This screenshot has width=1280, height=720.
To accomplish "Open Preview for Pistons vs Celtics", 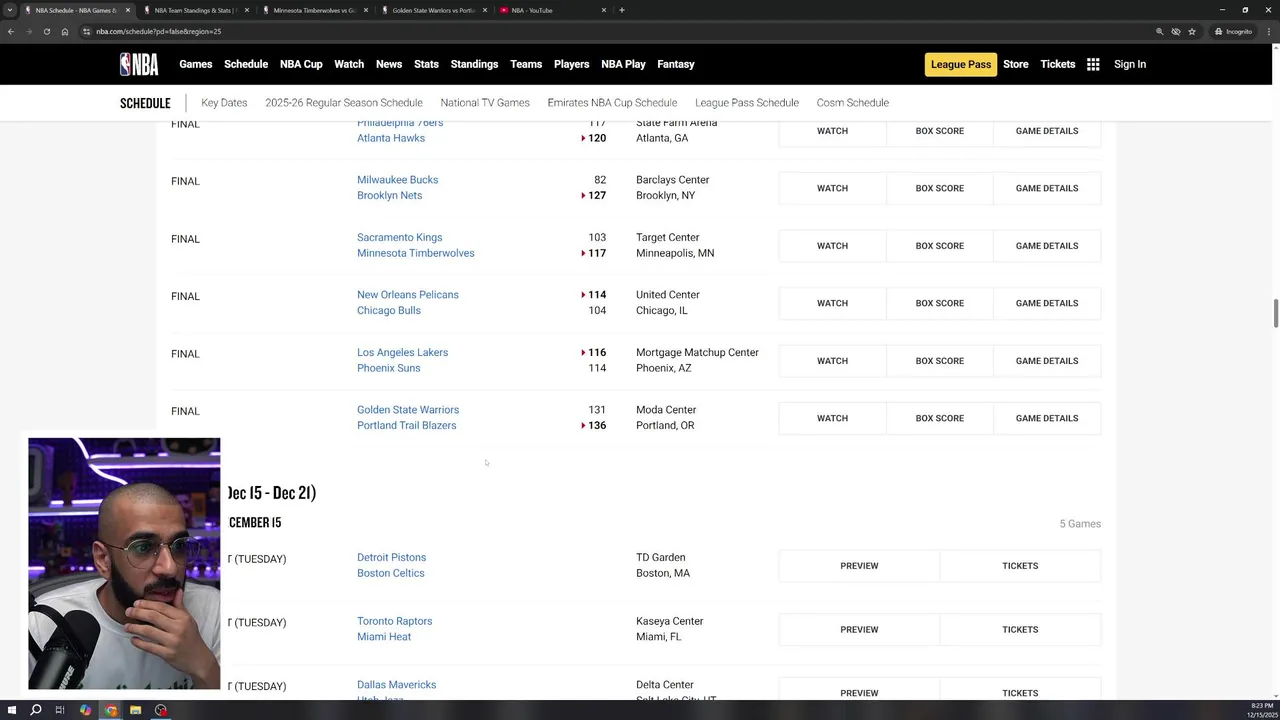I will (859, 566).
